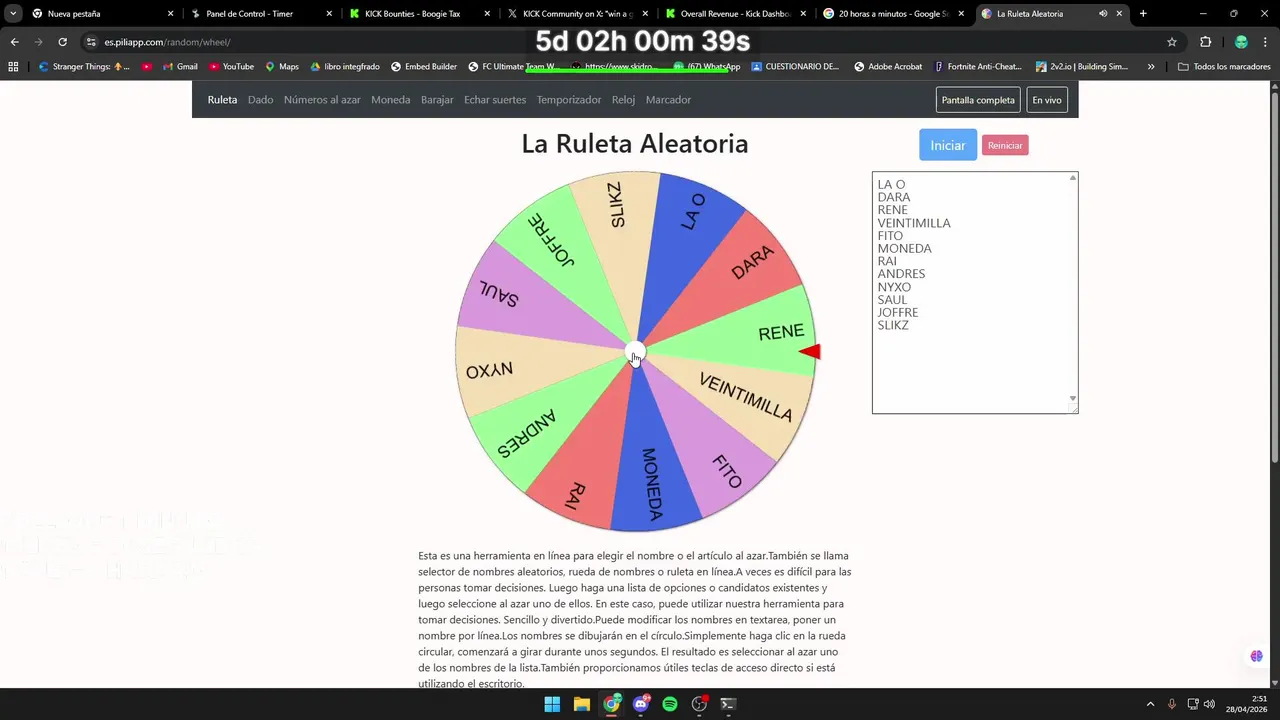Click the Reiniciar button

(1005, 145)
